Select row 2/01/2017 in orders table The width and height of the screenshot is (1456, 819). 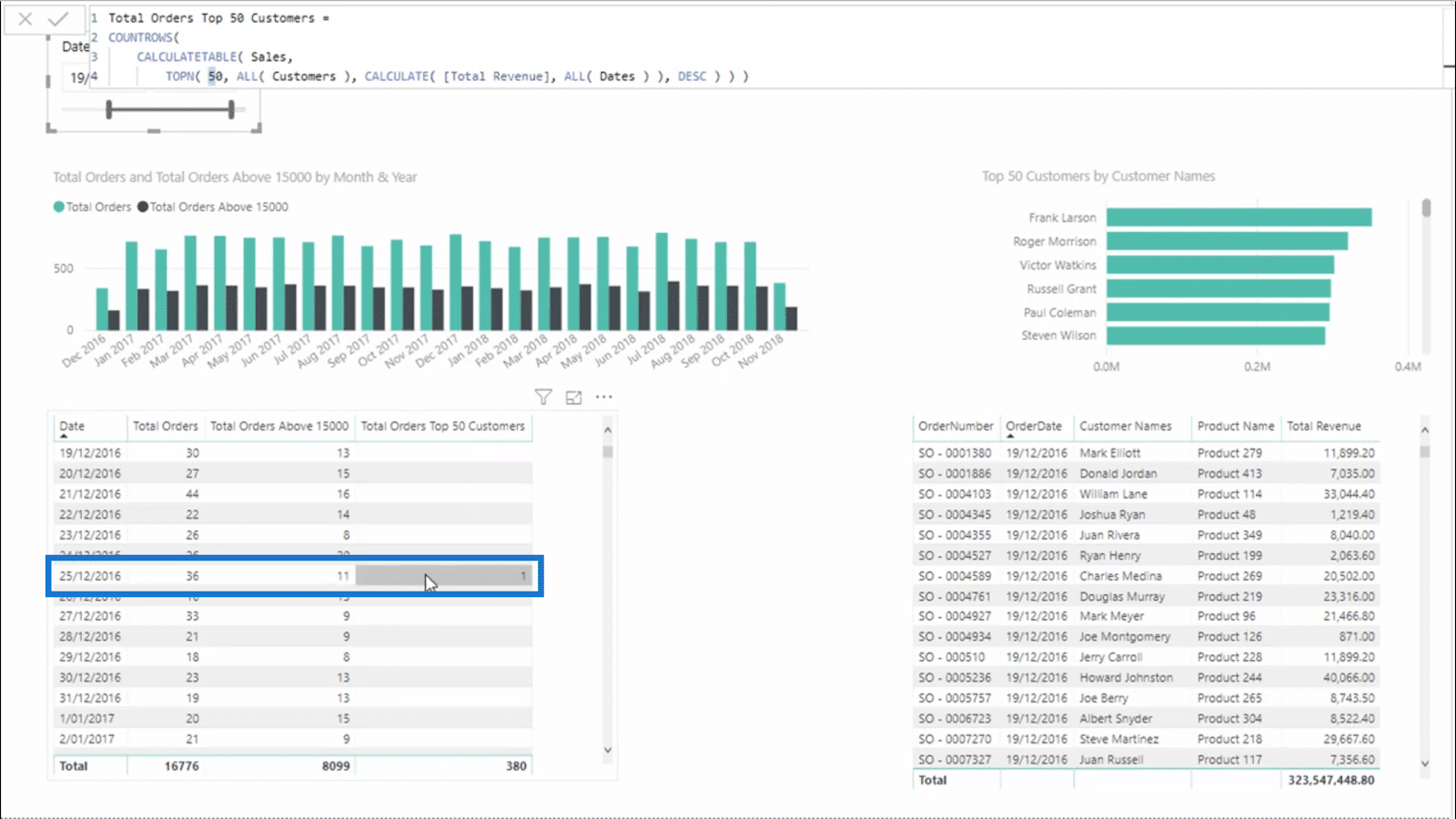[x=293, y=739]
